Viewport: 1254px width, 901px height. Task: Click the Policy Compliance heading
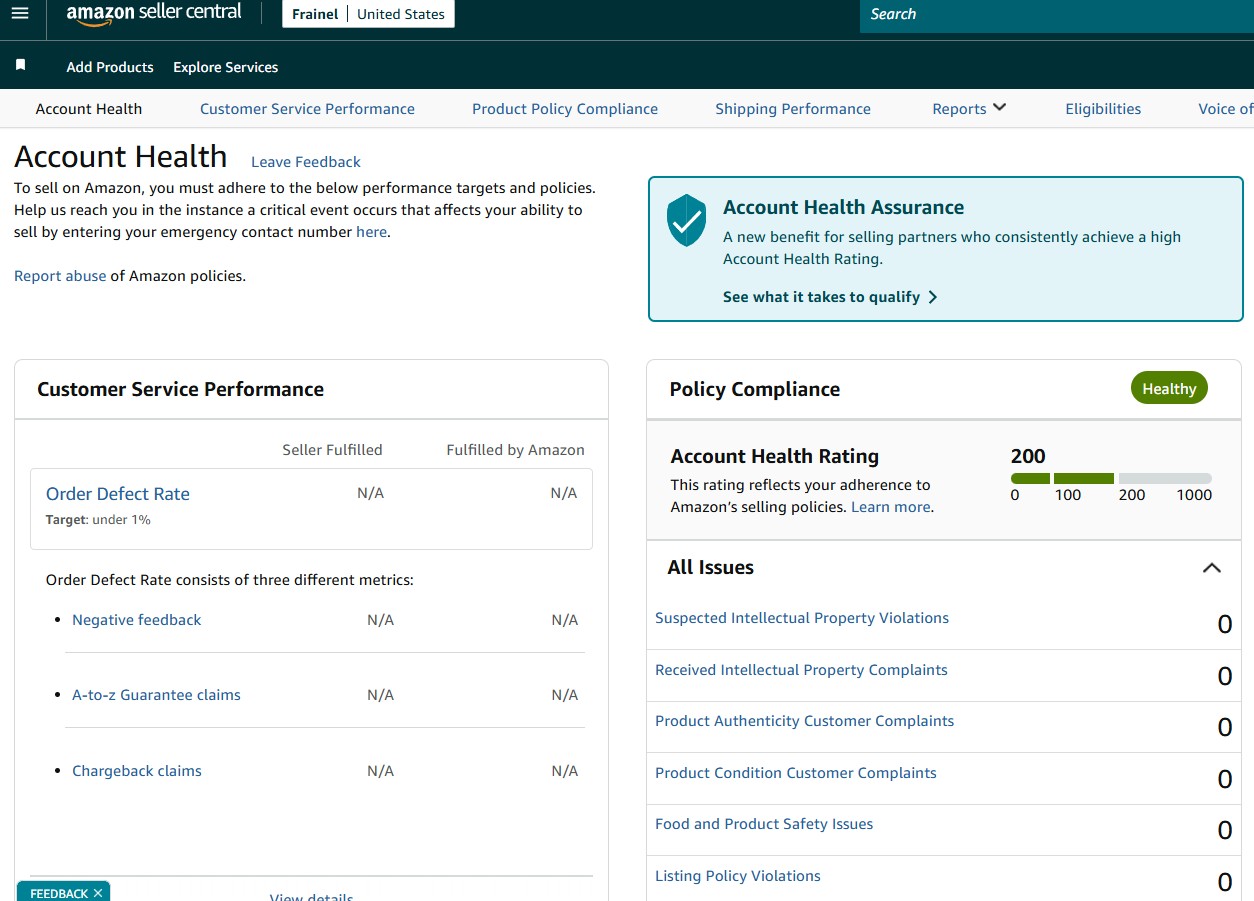coord(755,389)
